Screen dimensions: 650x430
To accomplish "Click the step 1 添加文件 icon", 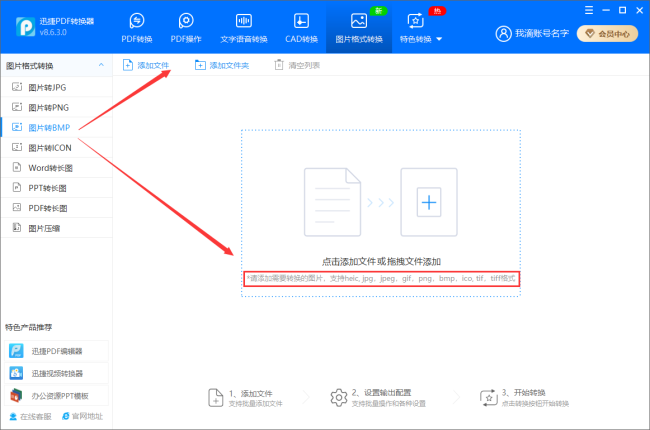I will click(216, 398).
